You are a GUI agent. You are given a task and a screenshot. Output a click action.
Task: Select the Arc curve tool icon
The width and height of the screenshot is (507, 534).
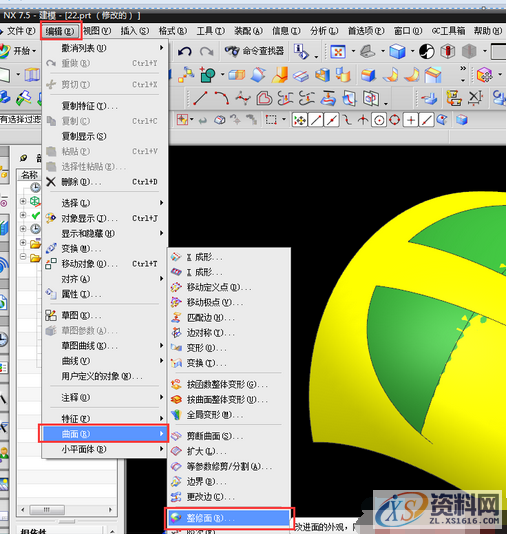click(221, 98)
